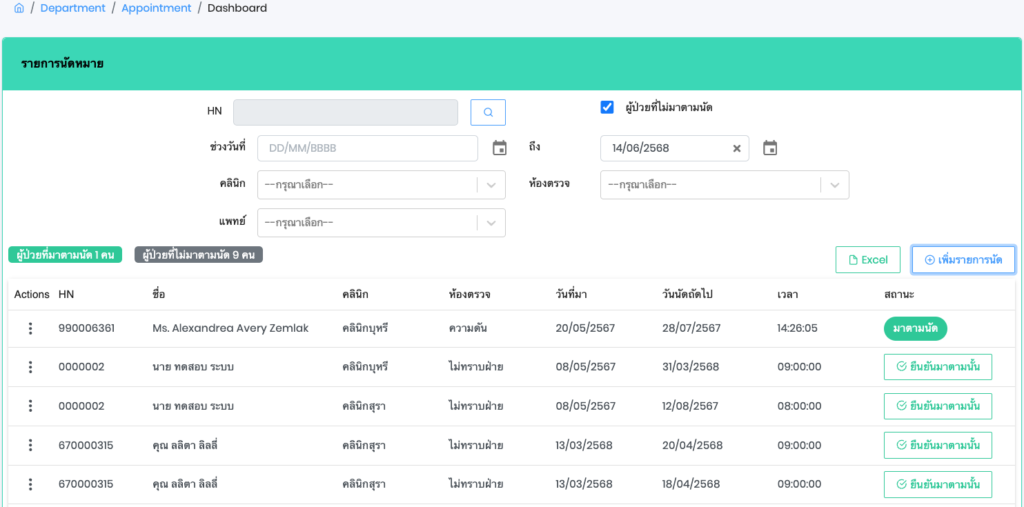Open actions menu for appointment dated 20/04/2568
Screen dimensions: 1024x507
(31, 445)
